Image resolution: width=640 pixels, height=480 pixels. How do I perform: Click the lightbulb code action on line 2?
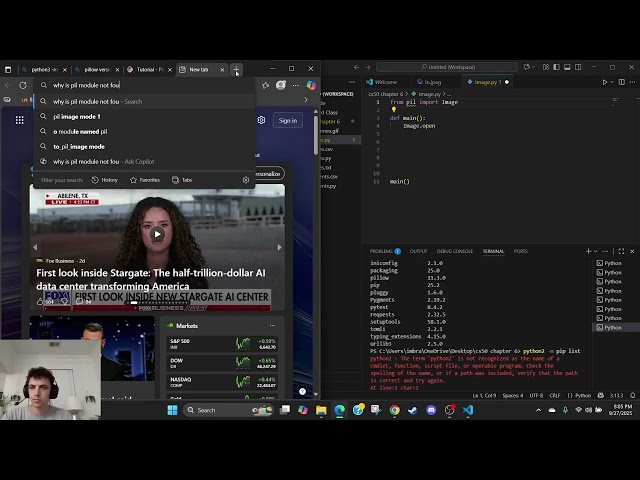[x=394, y=110]
